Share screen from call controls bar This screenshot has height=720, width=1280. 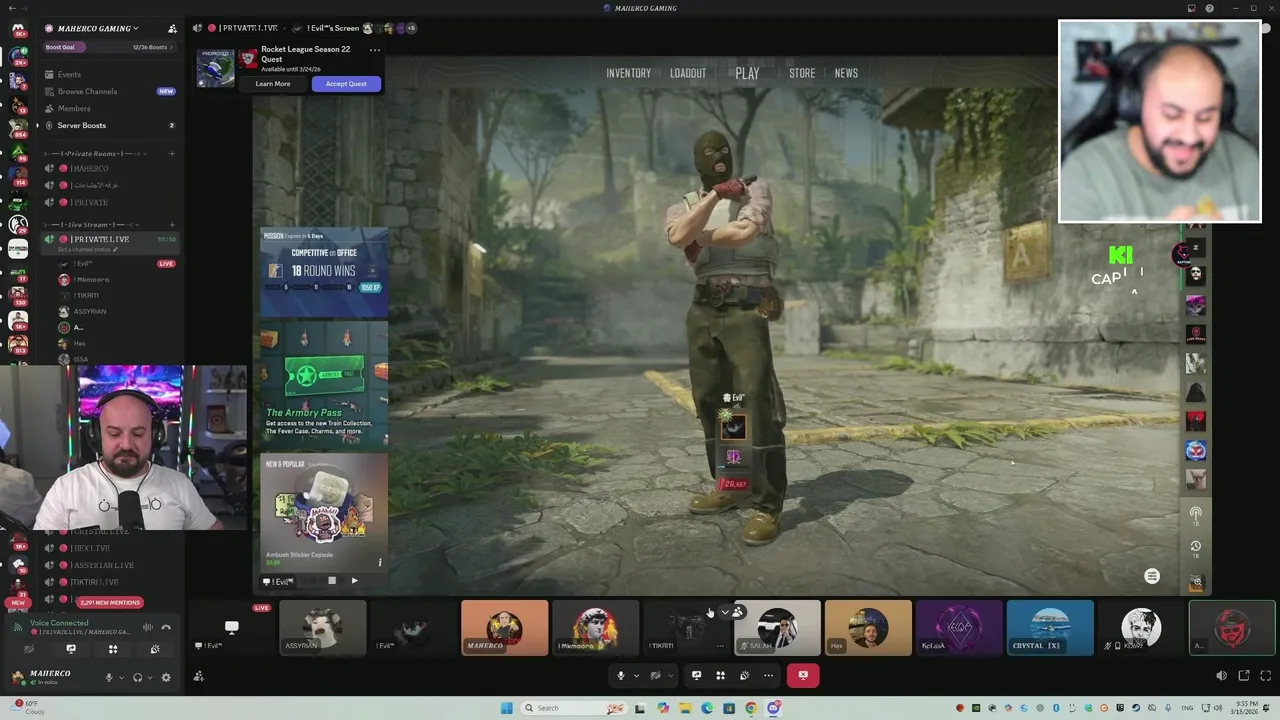pos(696,675)
